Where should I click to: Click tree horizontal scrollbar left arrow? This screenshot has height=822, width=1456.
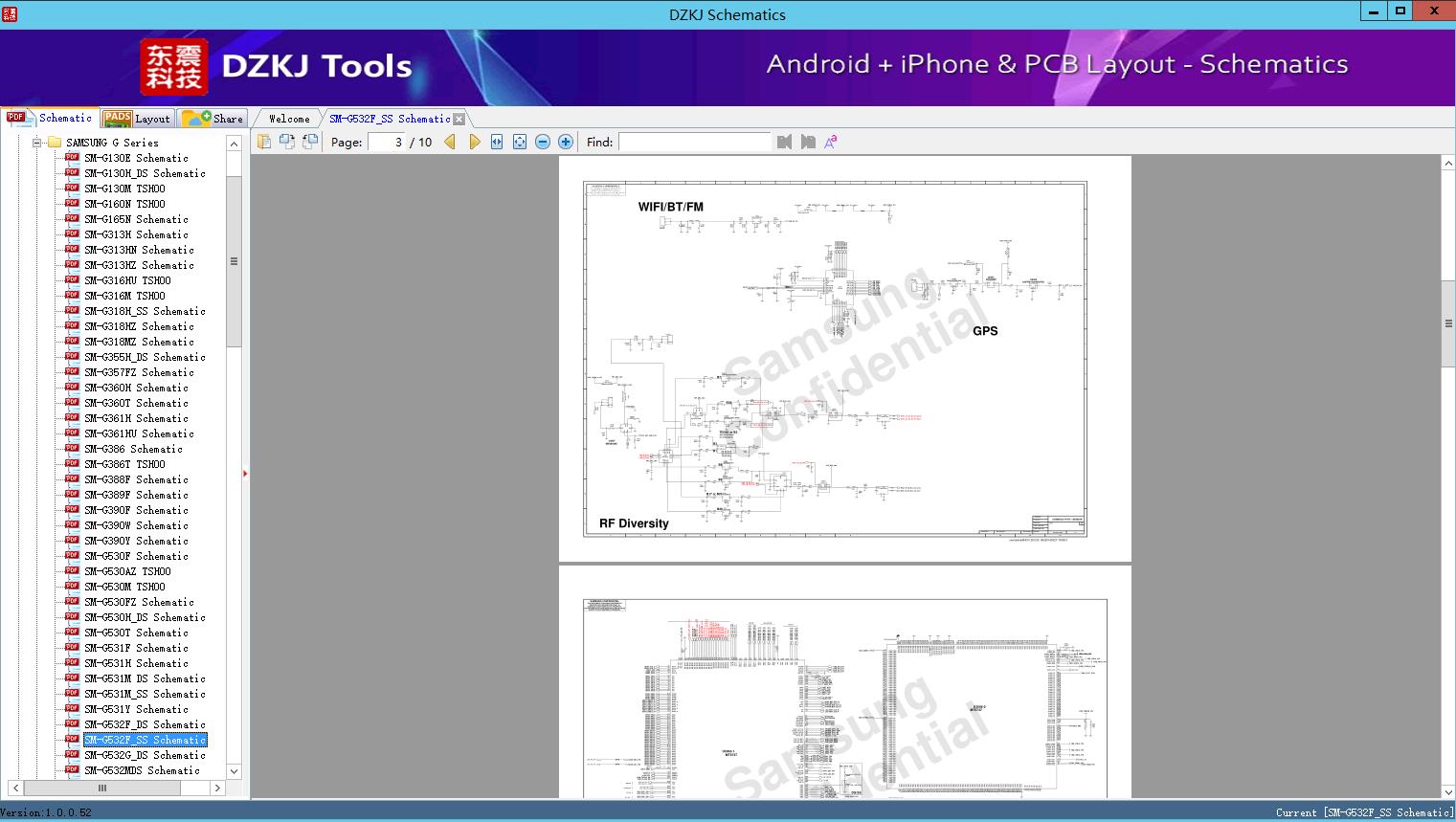16,788
